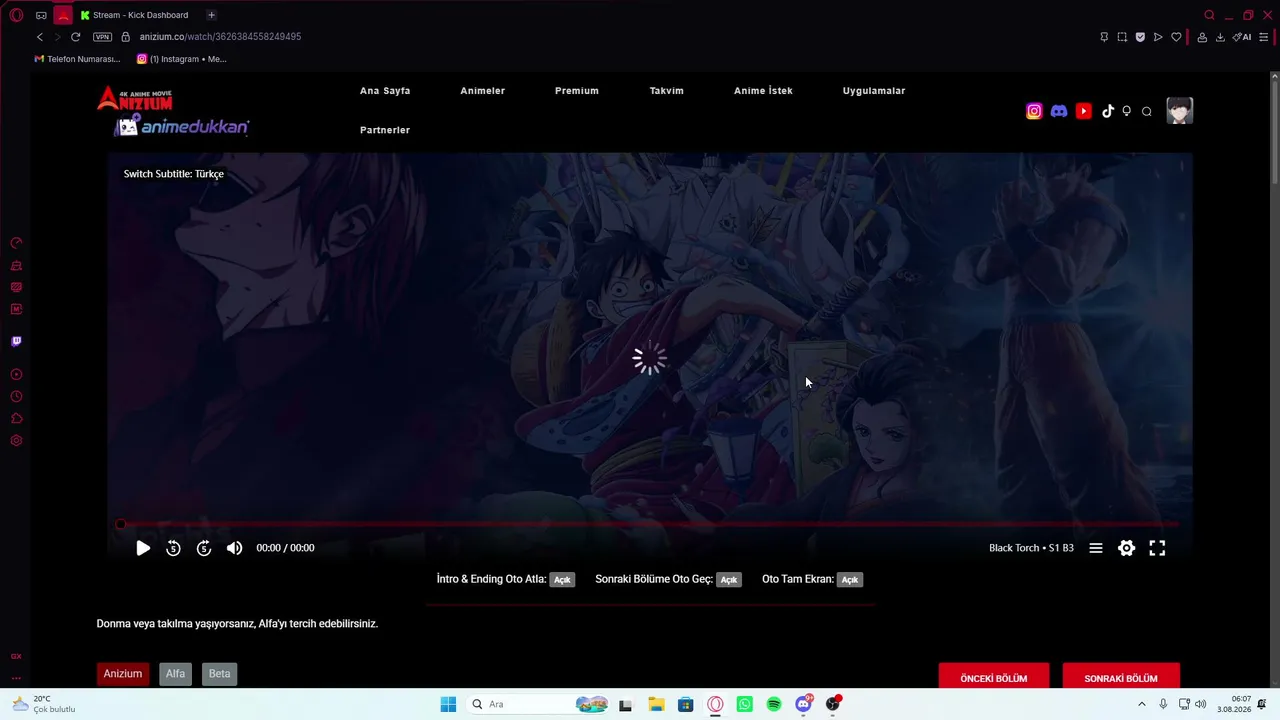Open the Partnerler menu item
Viewport: 1280px width, 720px height.
(x=385, y=130)
